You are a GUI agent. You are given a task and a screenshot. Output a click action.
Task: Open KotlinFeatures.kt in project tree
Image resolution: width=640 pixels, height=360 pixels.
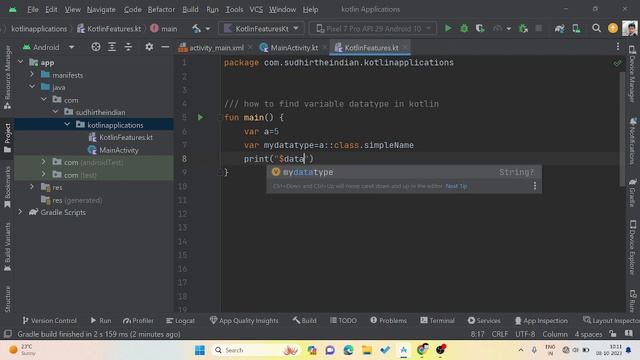tap(126, 138)
